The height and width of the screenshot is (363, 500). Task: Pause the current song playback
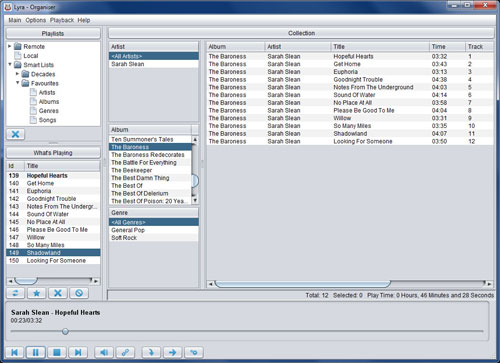(36, 352)
